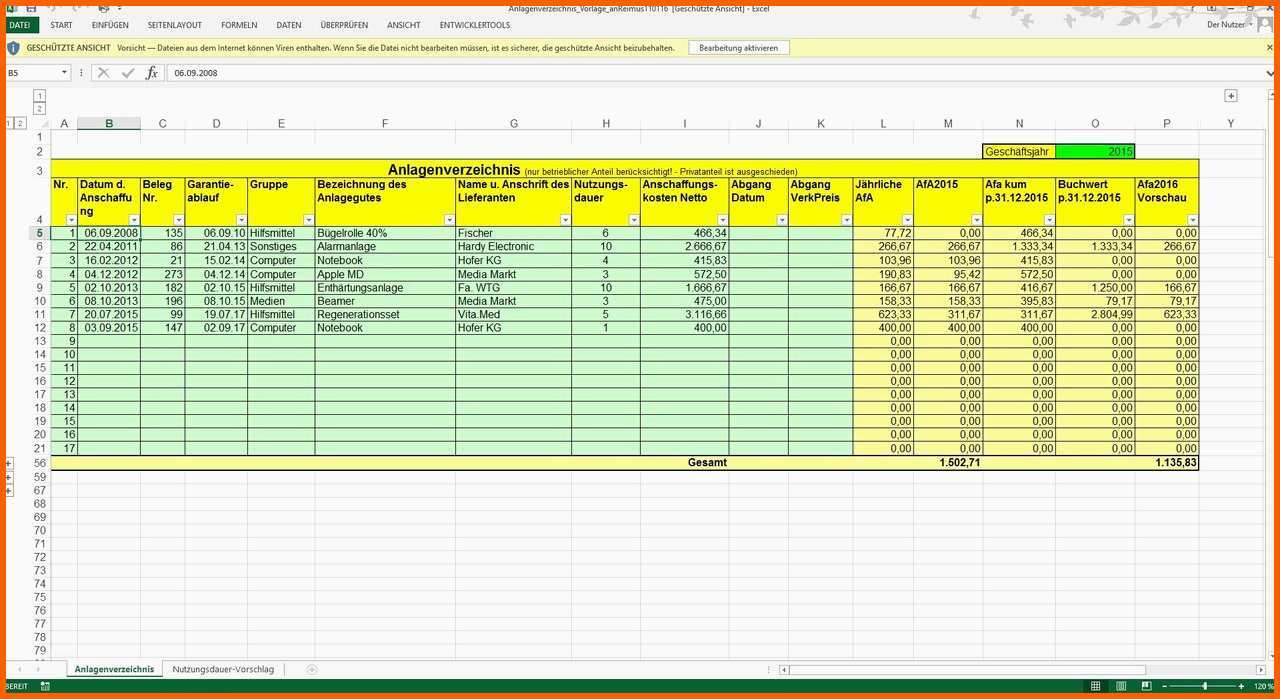The image size is (1280, 699).
Task: Open the Gruppe column filter dropdown
Action: (x=308, y=219)
